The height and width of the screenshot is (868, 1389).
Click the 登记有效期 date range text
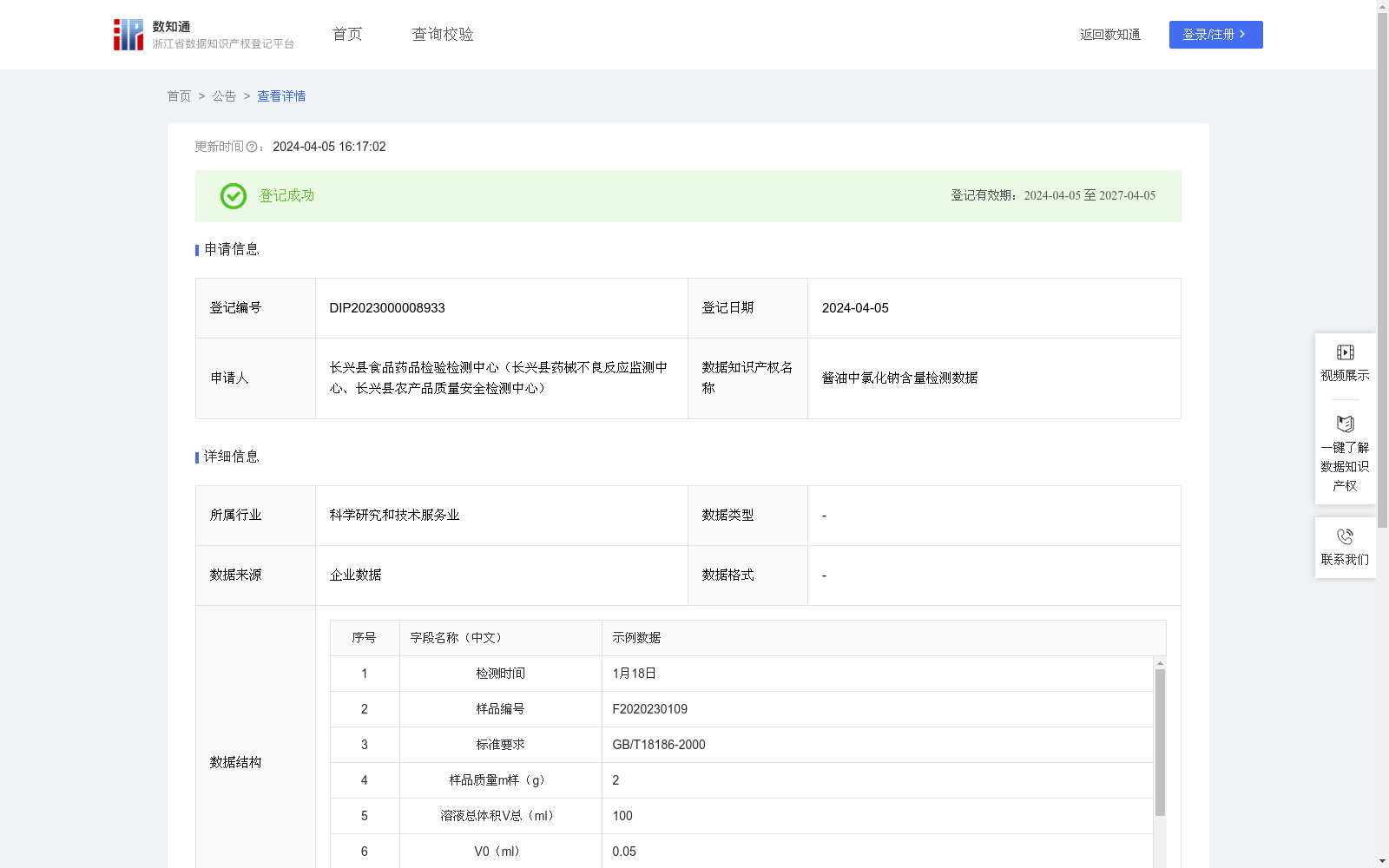(x=1053, y=196)
